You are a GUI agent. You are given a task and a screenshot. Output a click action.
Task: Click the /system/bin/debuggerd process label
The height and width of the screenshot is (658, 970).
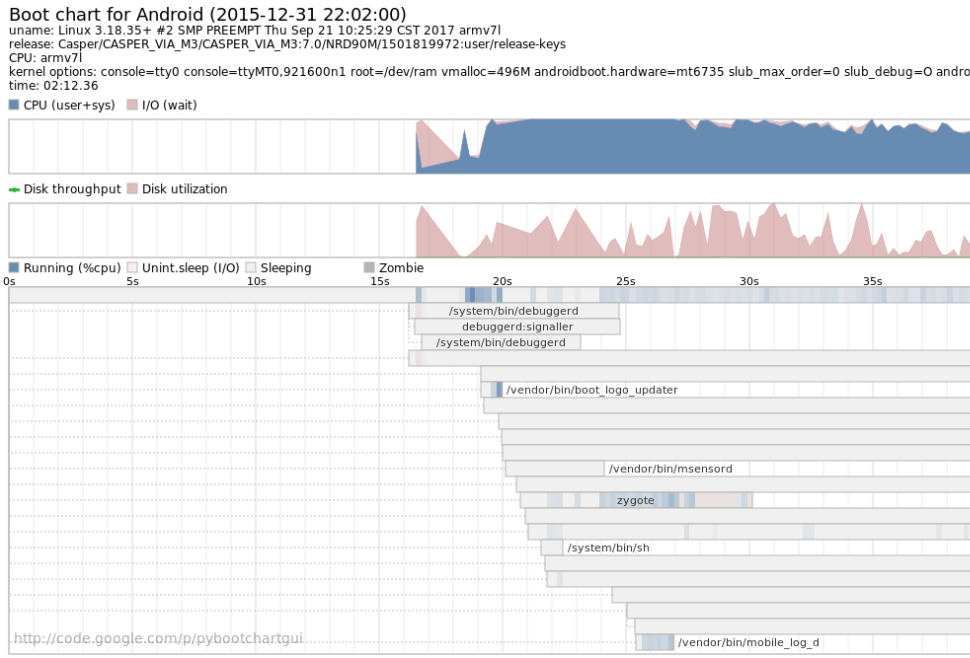pyautogui.click(x=515, y=311)
